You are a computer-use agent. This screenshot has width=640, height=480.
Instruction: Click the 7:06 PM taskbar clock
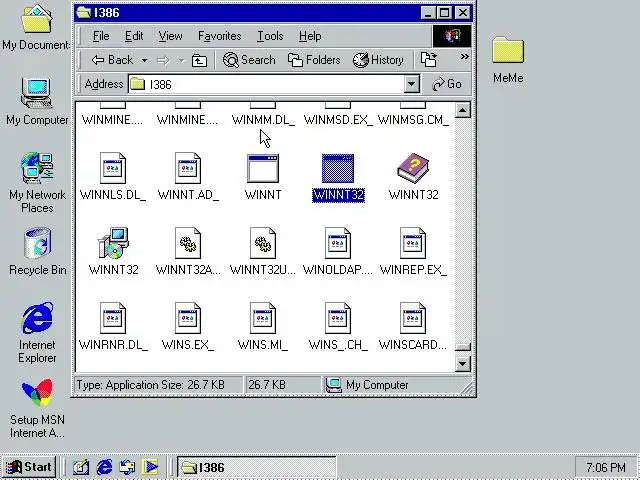click(606, 467)
